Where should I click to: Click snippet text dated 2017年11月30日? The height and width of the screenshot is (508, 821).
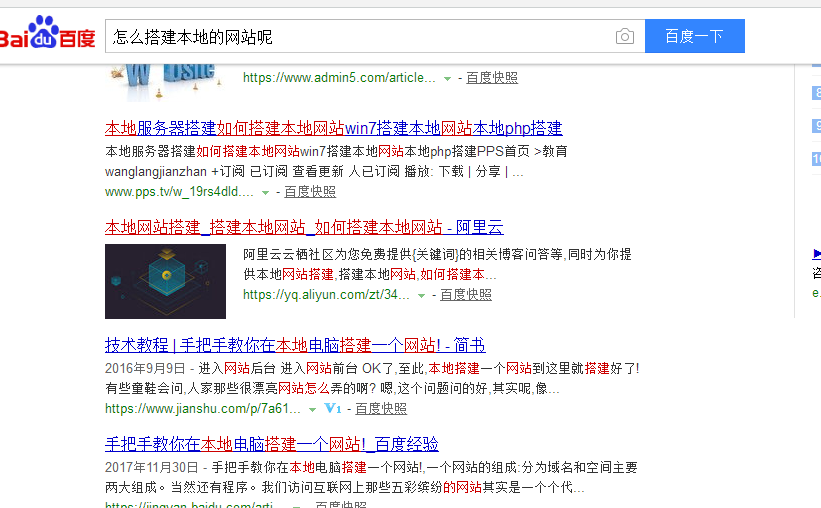[x=371, y=478]
